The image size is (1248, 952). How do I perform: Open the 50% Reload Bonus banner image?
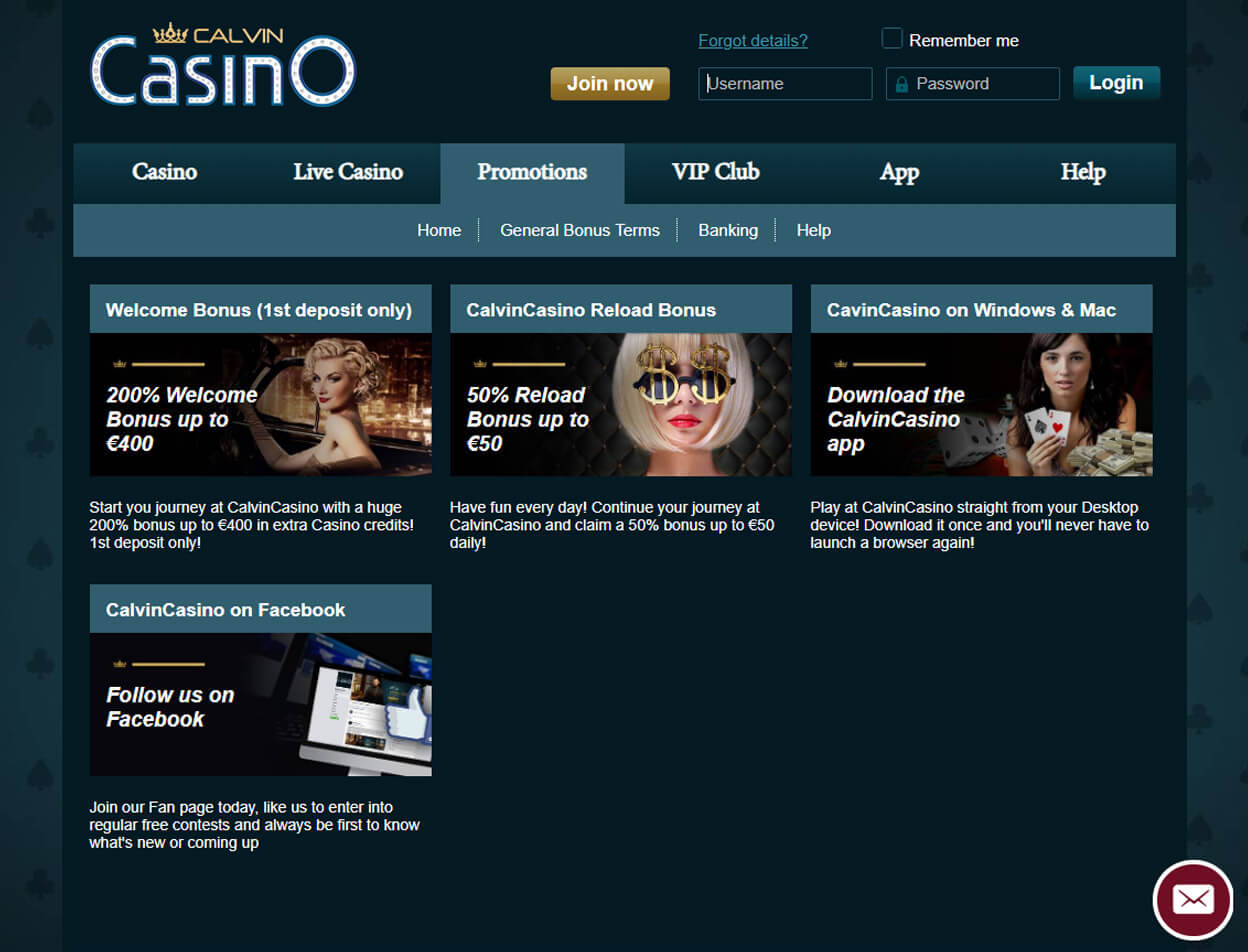[x=621, y=405]
